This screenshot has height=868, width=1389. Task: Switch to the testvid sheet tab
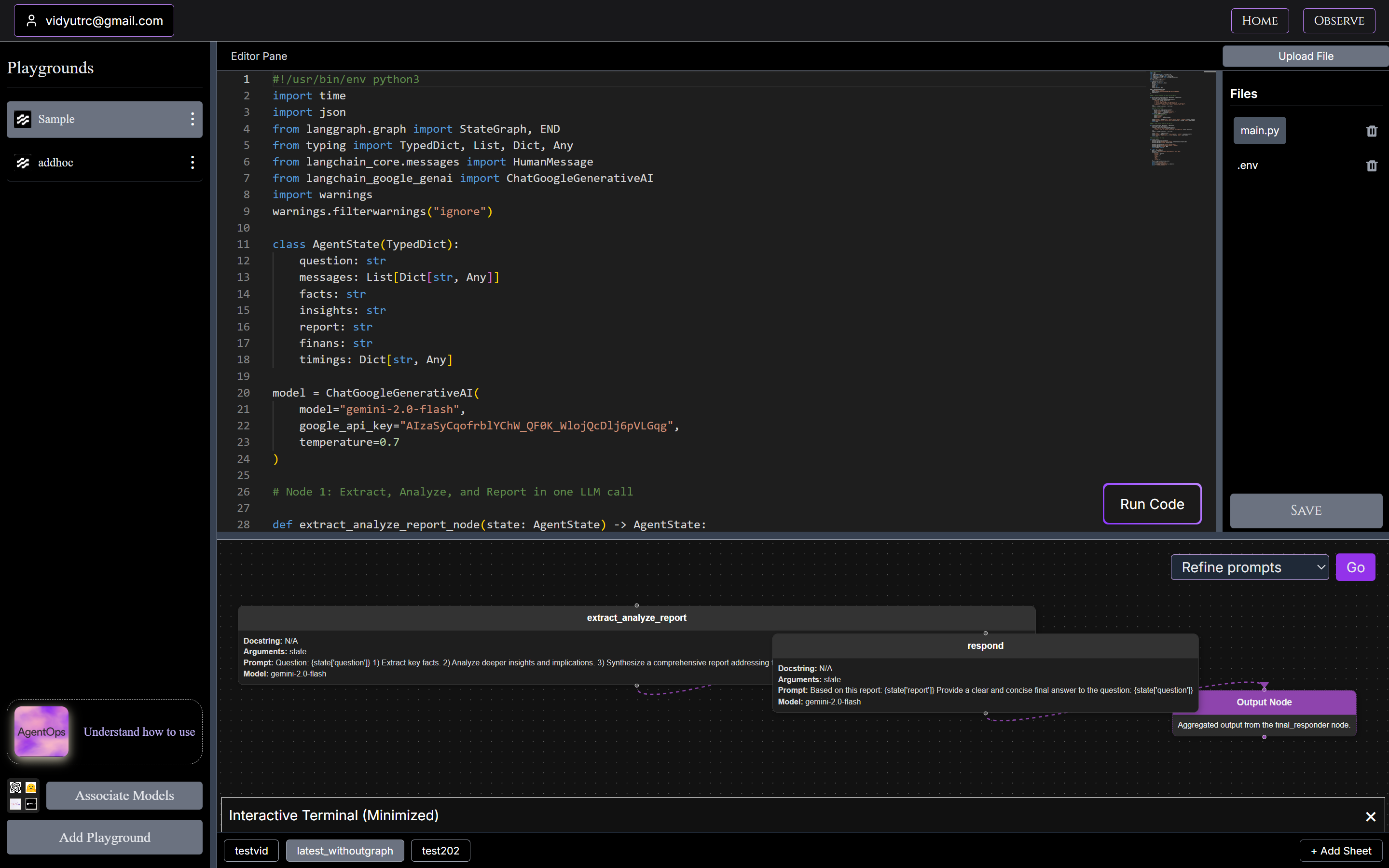point(251,850)
